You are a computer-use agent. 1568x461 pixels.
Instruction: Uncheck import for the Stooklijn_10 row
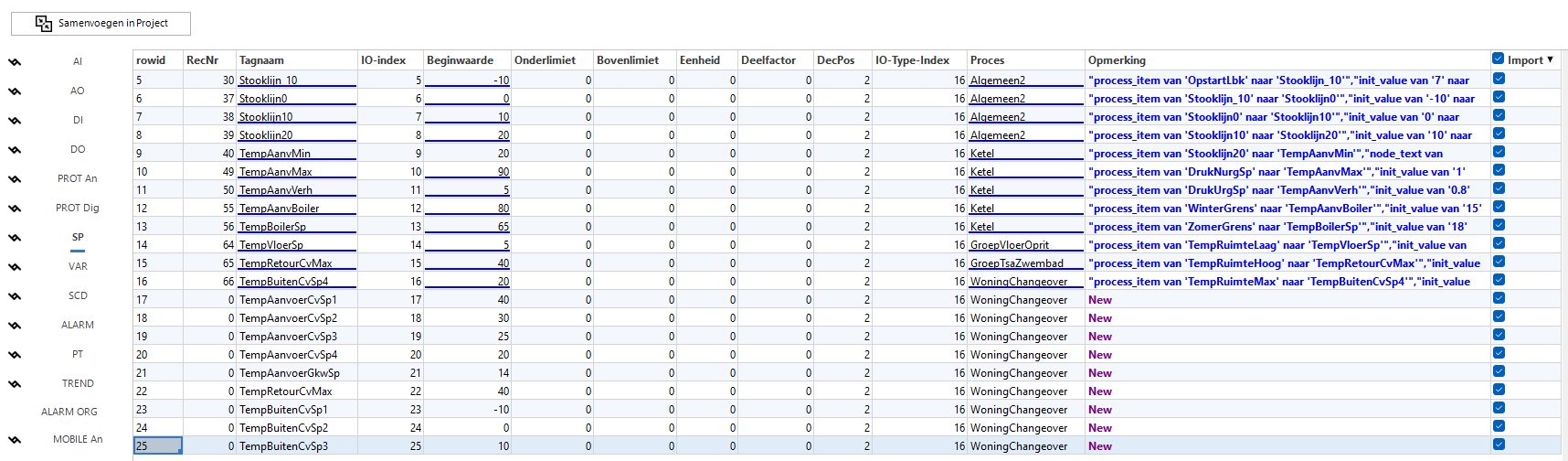pos(1499,79)
